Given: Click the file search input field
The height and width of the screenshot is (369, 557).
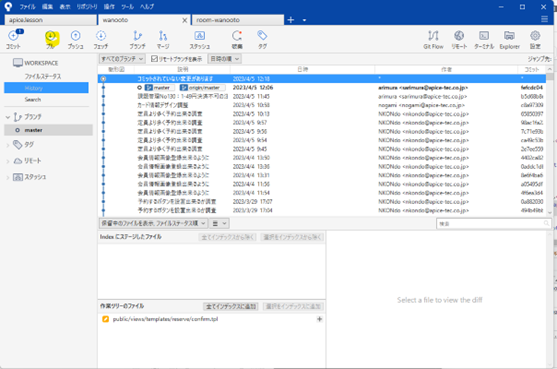Looking at the screenshot, I should pyautogui.click(x=493, y=223).
